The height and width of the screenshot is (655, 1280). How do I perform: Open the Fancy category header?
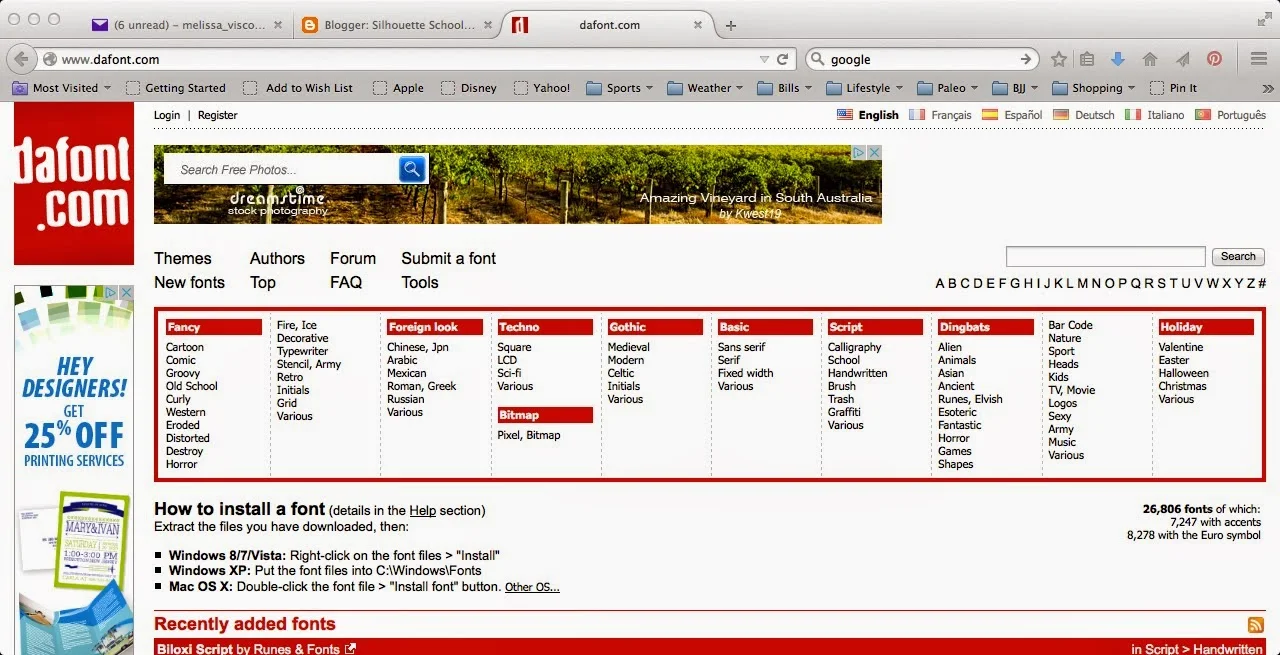214,327
